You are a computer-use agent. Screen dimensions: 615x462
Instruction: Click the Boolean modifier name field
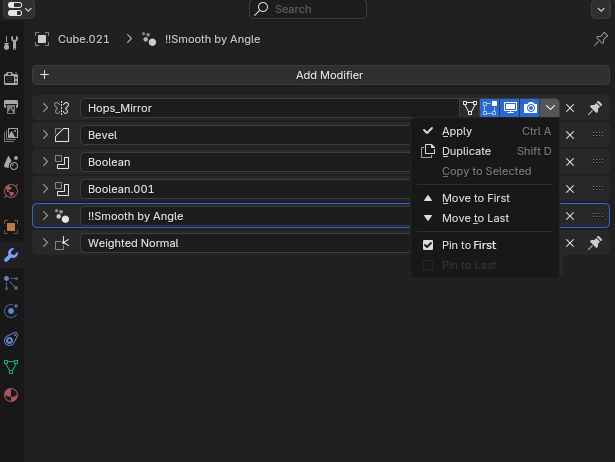[x=245, y=162]
